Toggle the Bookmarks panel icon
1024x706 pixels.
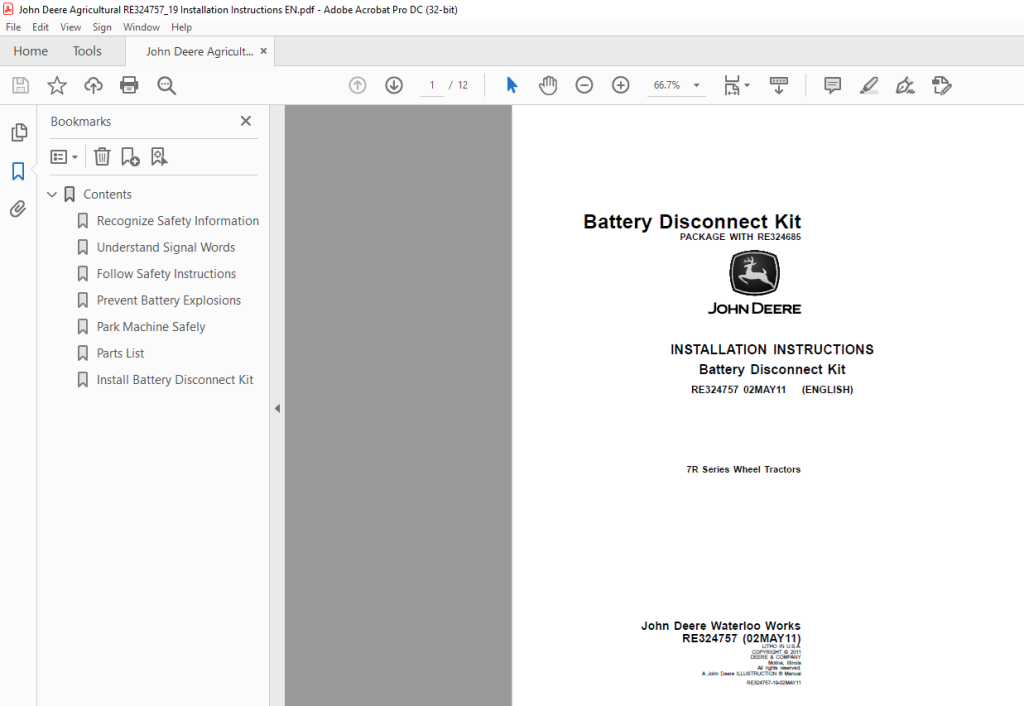(x=18, y=171)
